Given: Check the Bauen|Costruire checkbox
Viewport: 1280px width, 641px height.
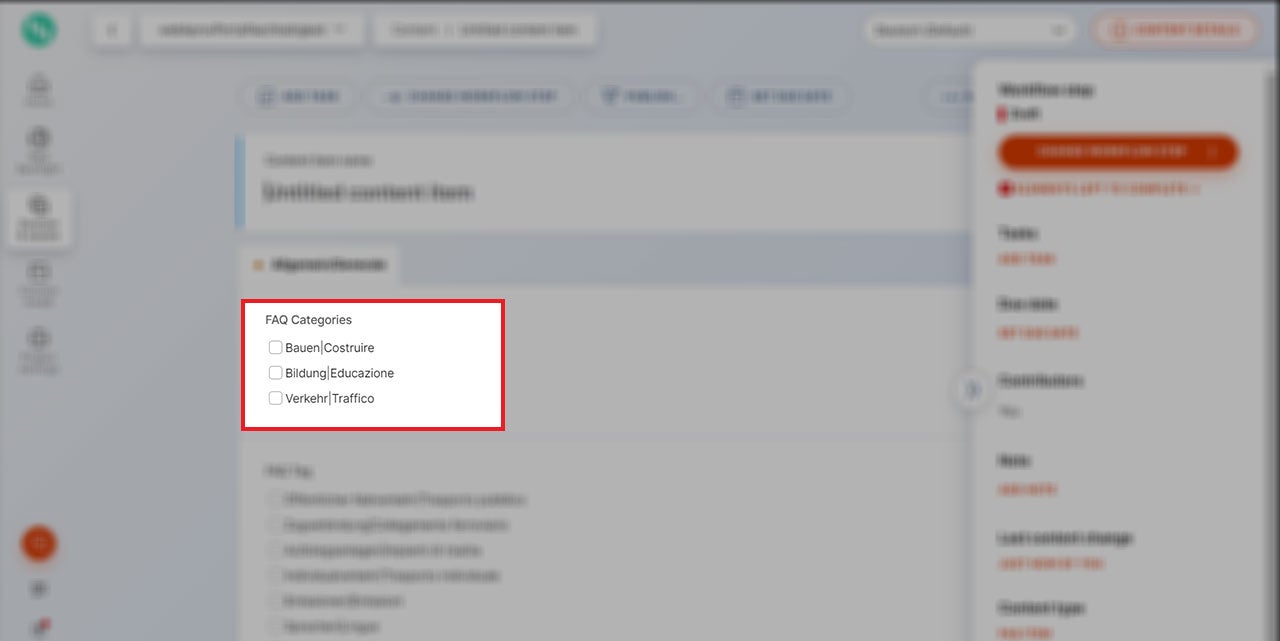Looking at the screenshot, I should [275, 348].
